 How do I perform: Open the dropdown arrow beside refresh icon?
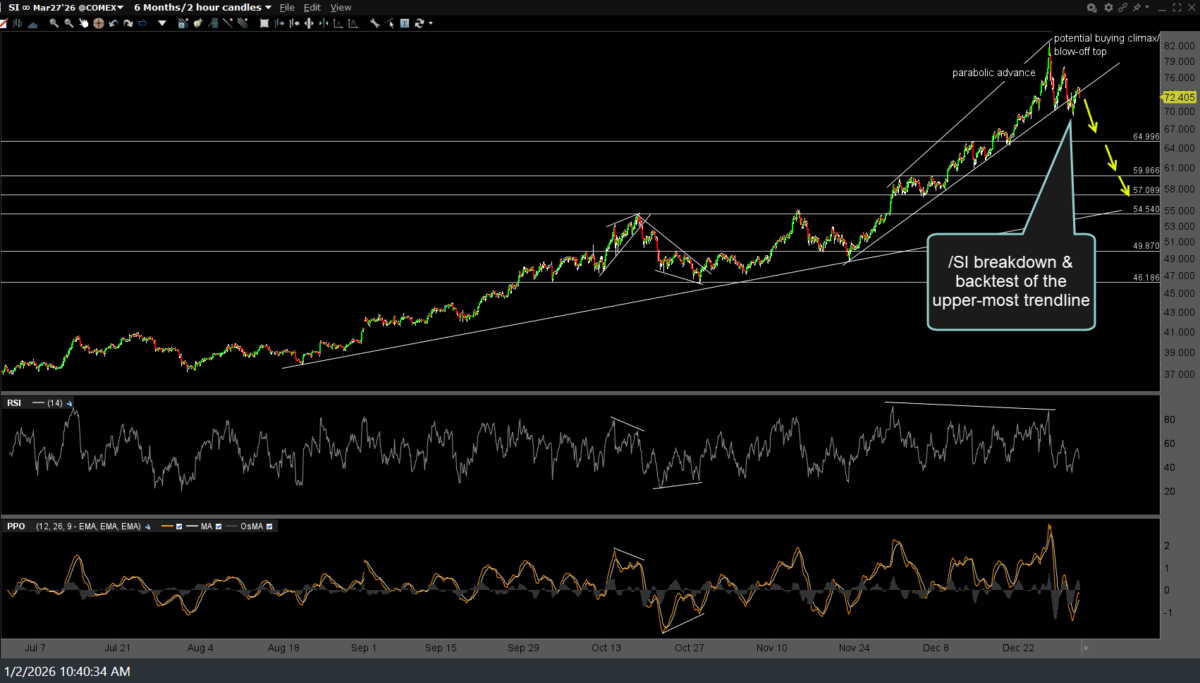tap(431, 23)
